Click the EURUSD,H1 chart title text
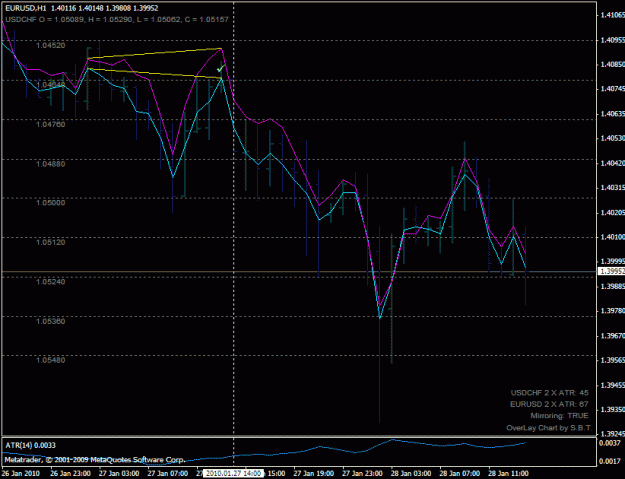Viewport: 625px width, 479px height. (x=25, y=8)
